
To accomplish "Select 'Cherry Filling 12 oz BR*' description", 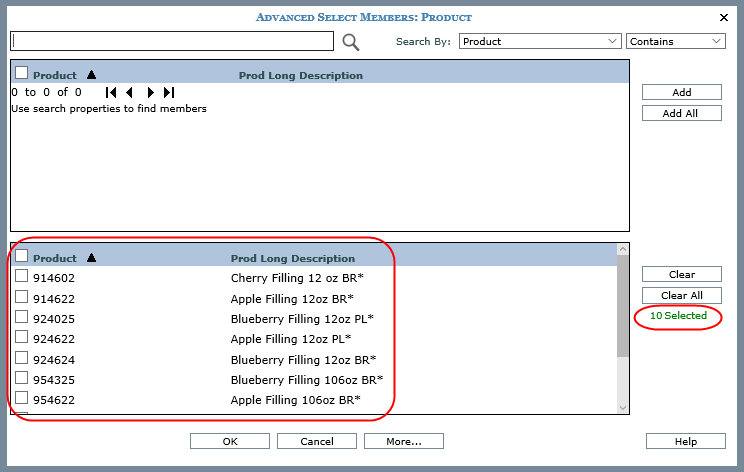I will [x=297, y=278].
